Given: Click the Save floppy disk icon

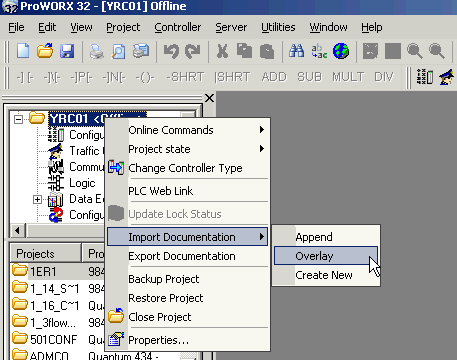Looking at the screenshot, I should 67,51.
